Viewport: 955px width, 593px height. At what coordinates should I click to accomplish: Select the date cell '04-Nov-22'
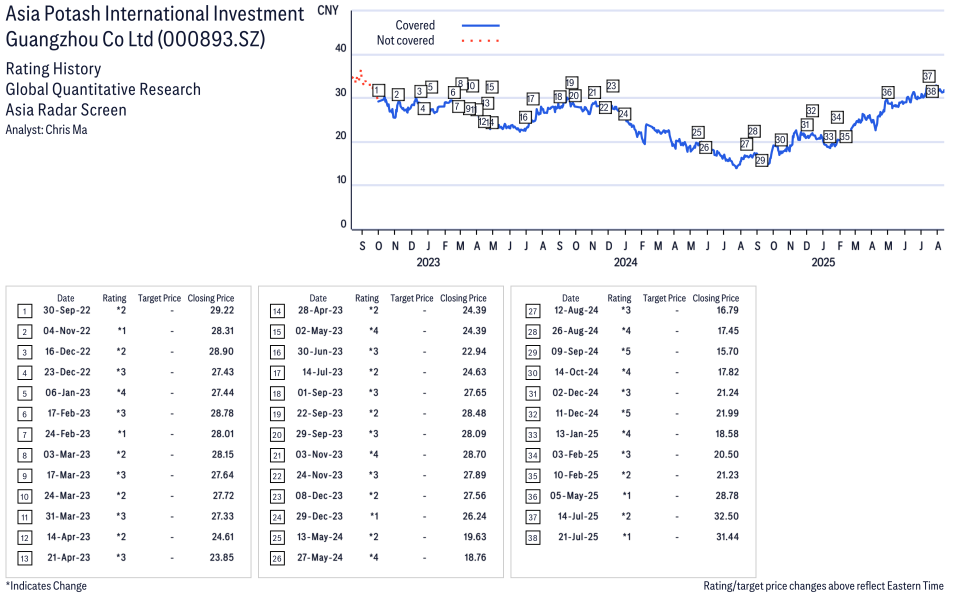pyautogui.click(x=66, y=331)
